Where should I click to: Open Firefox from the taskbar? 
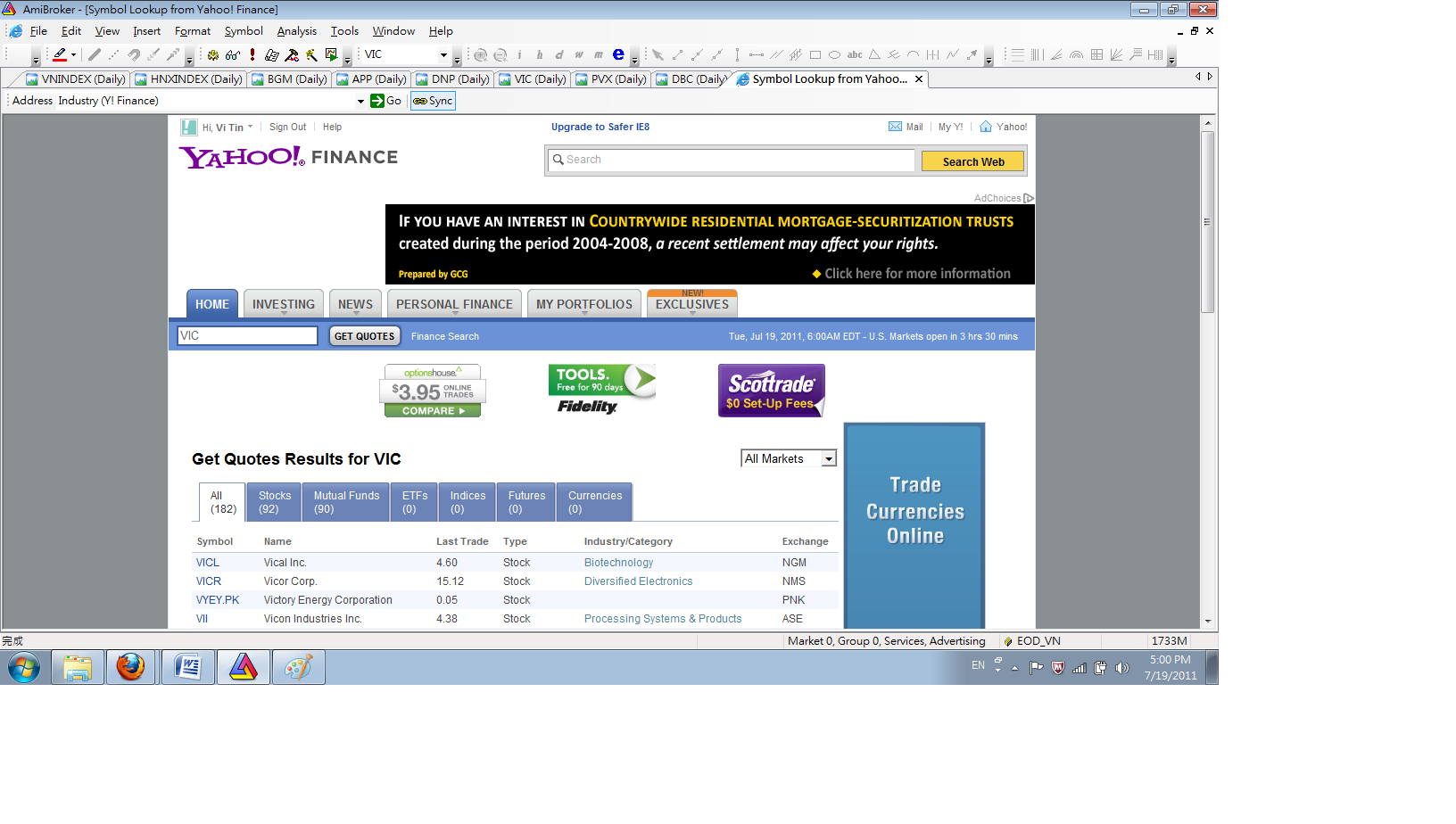point(131,667)
